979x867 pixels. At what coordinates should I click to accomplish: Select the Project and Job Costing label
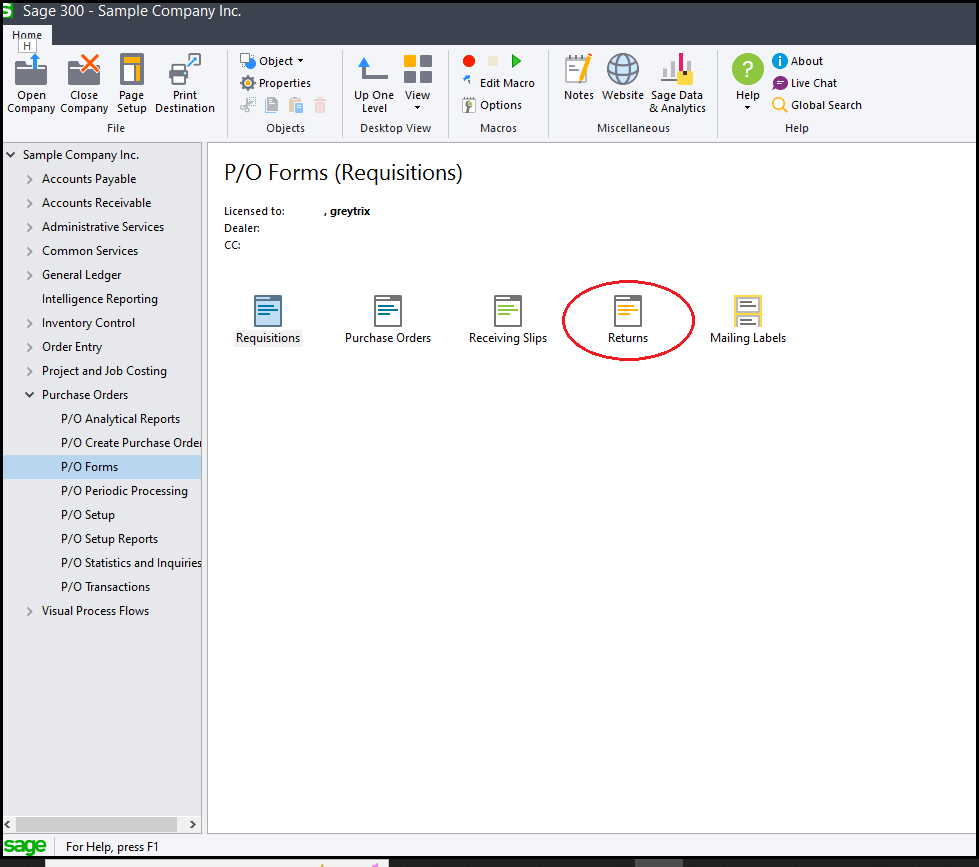point(104,371)
